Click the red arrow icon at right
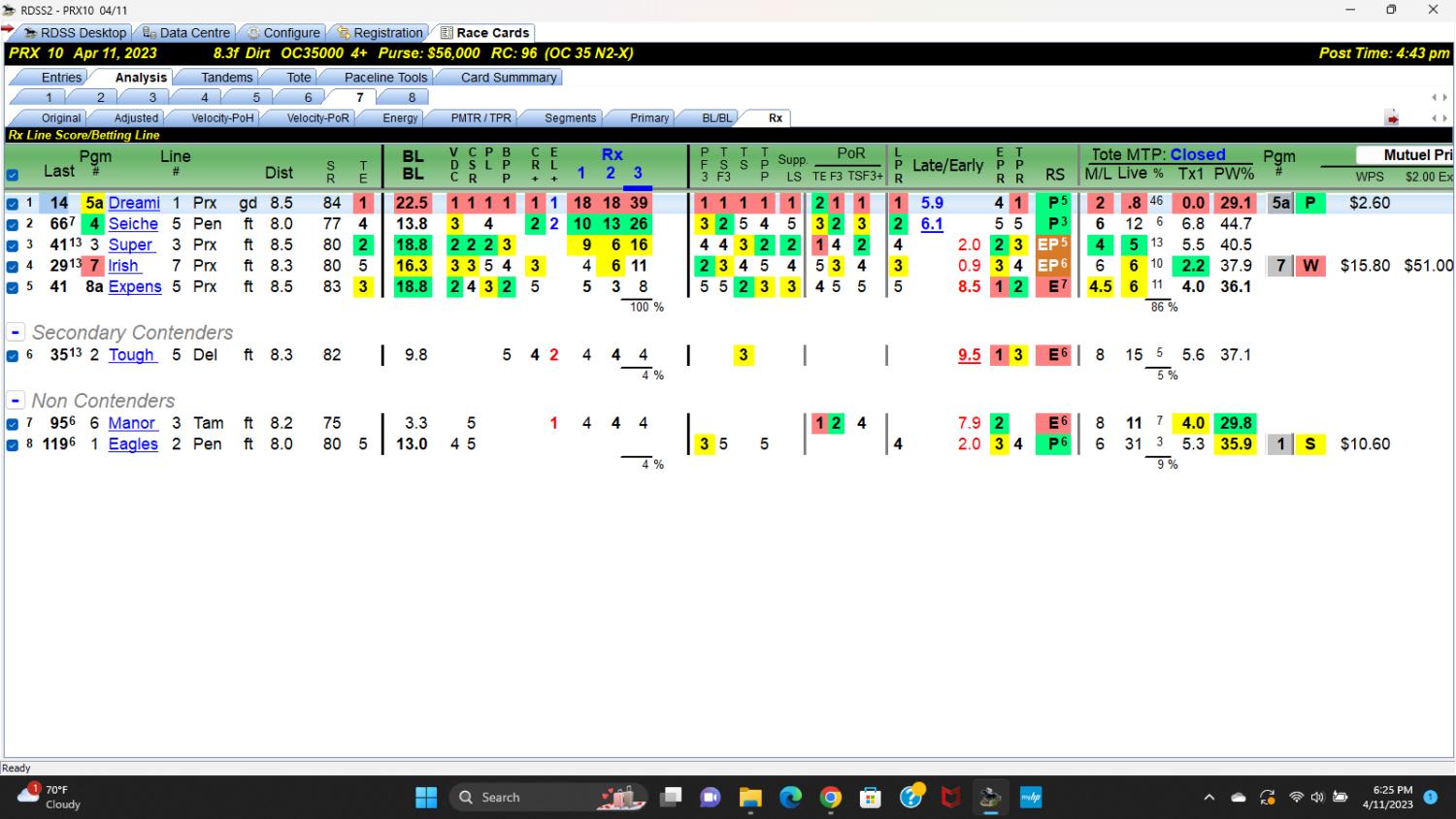 (1392, 118)
